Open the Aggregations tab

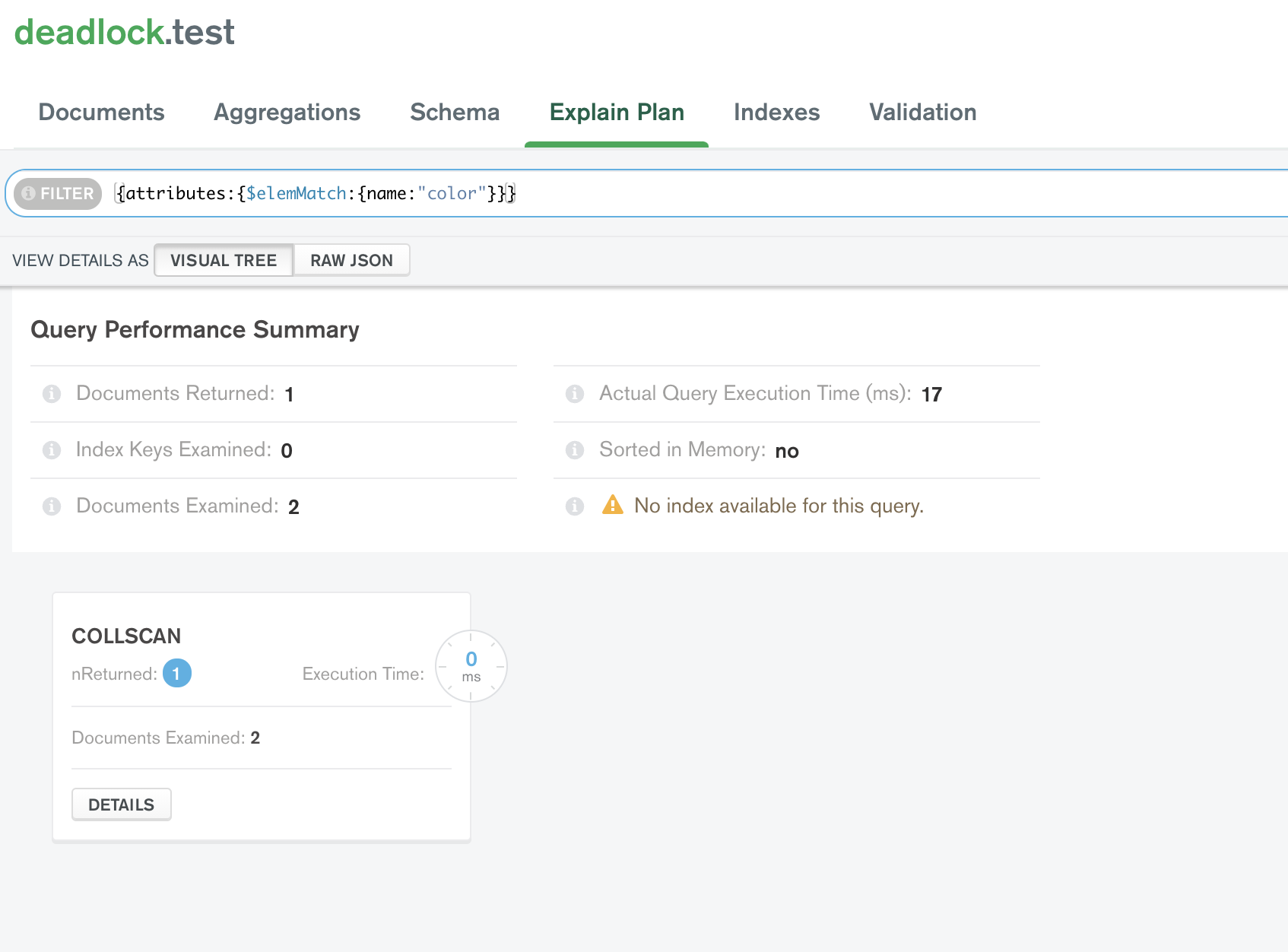(x=287, y=113)
